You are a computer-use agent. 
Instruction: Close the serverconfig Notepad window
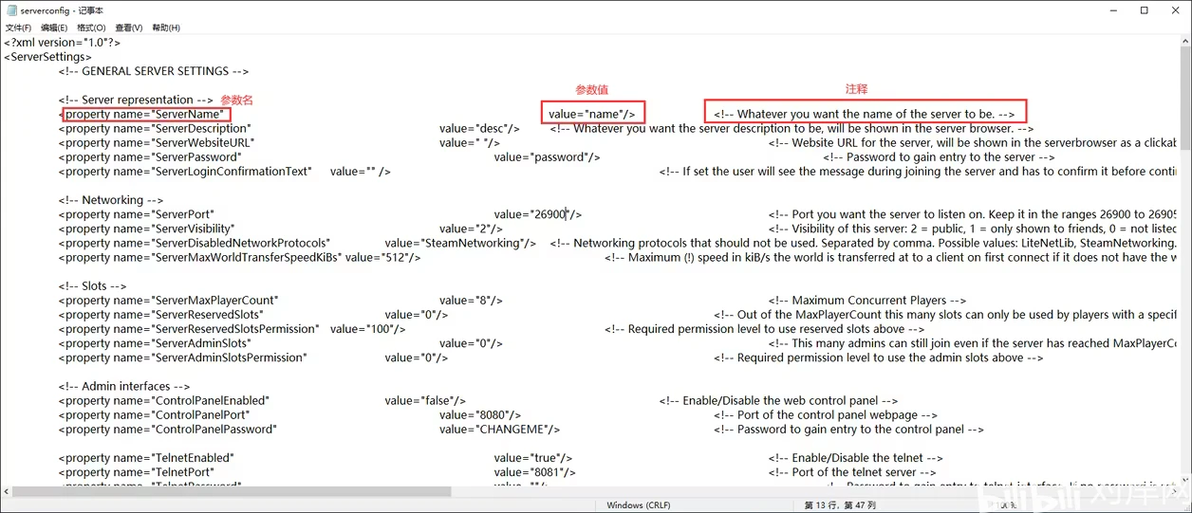click(x=1177, y=10)
